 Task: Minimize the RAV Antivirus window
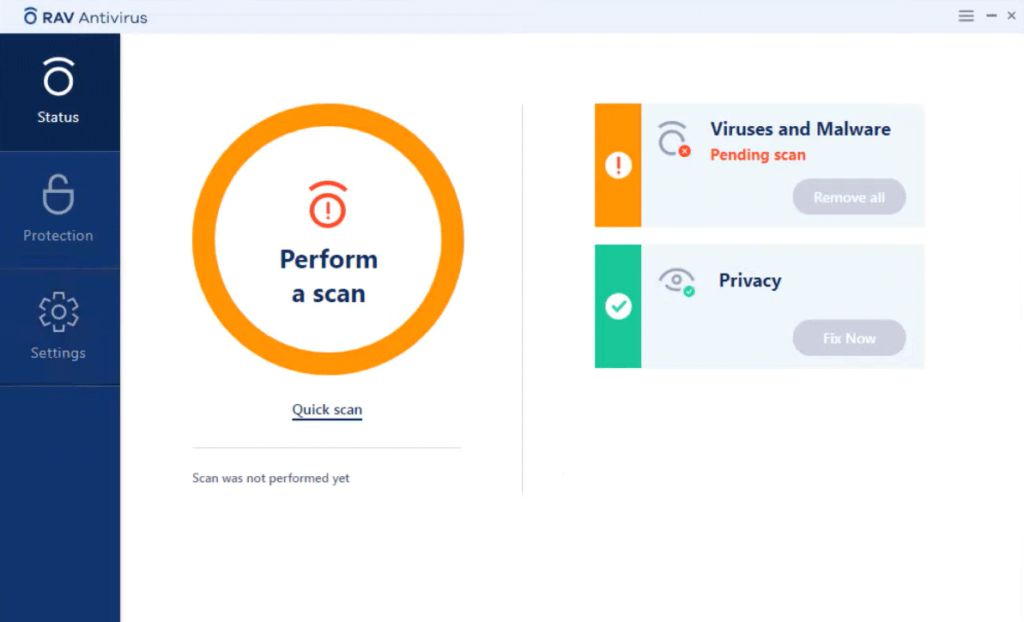(x=991, y=16)
